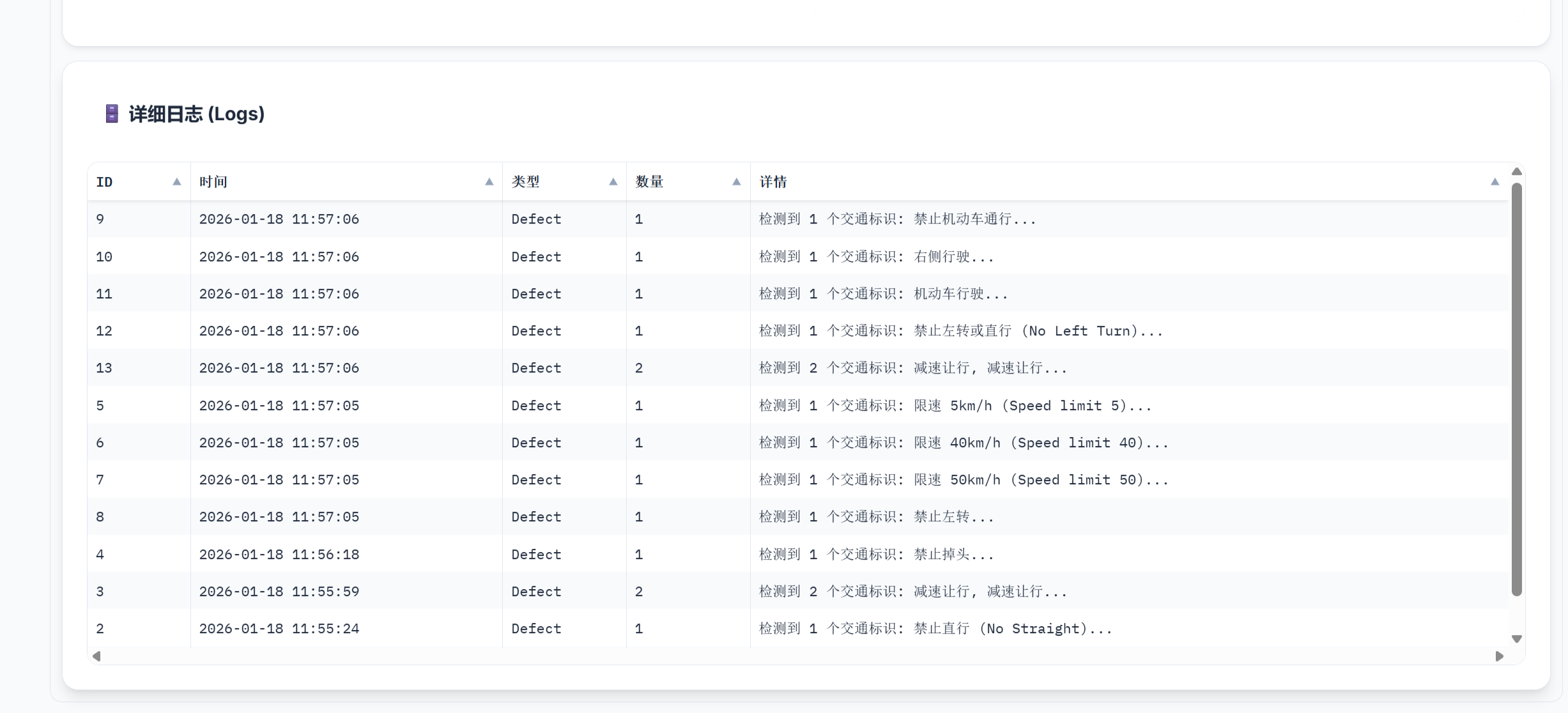
Task: Click Defect cell in row ID 9
Action: (536, 219)
